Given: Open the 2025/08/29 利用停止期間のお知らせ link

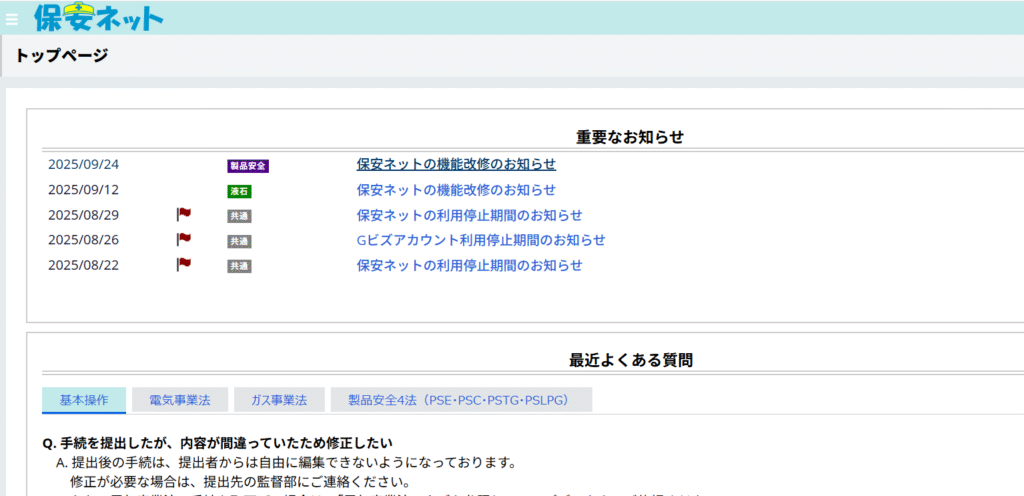Looking at the screenshot, I should point(469,215).
